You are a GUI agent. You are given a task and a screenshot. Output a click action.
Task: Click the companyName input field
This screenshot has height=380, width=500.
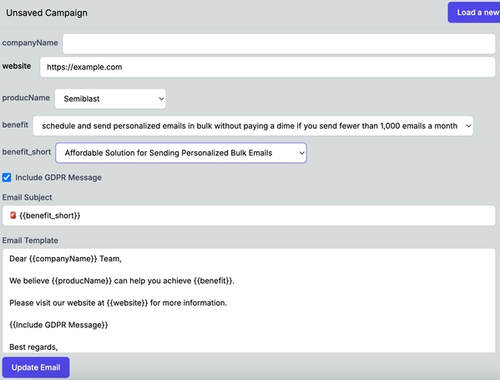279,44
